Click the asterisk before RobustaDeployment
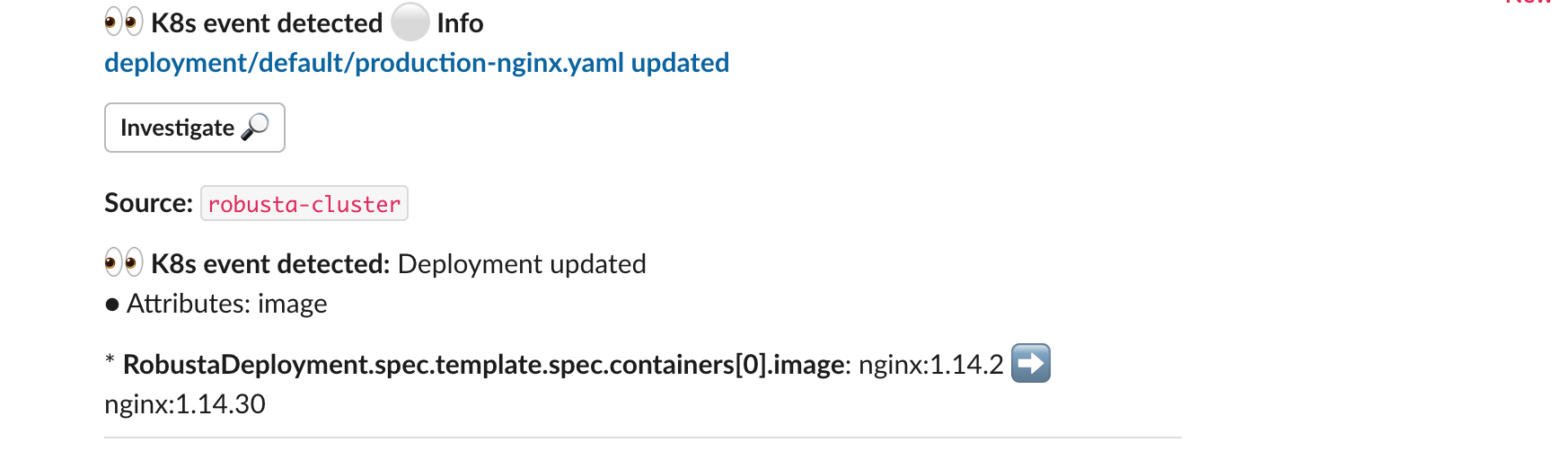The image size is (1568, 469). tap(110, 361)
